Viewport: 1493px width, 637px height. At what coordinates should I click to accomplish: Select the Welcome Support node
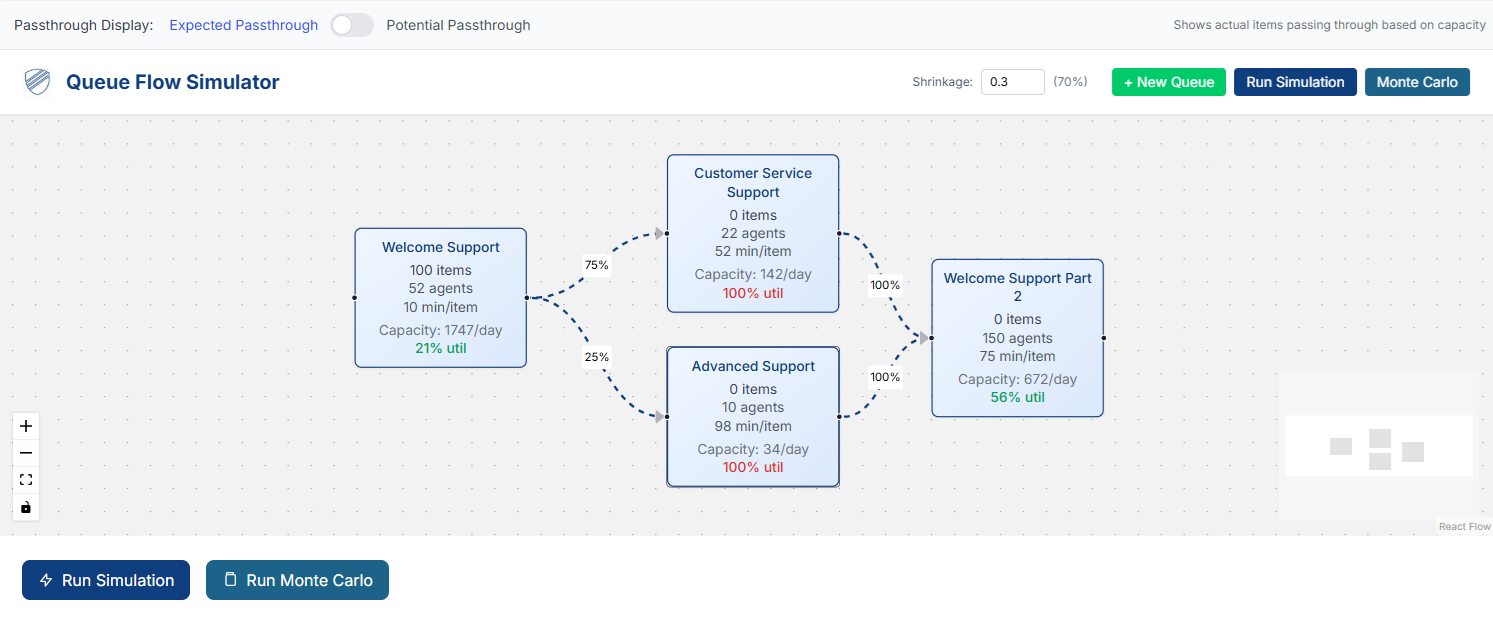point(440,298)
